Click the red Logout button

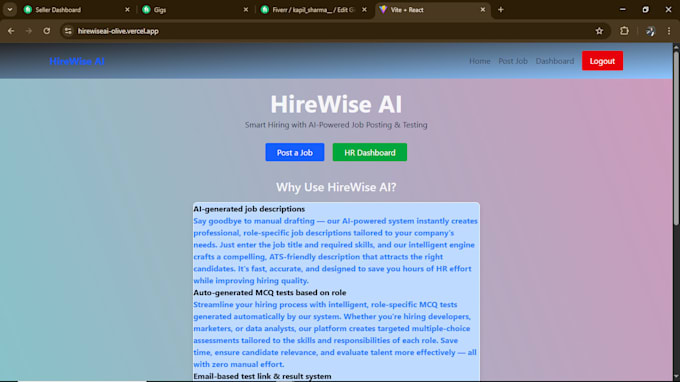tap(602, 61)
